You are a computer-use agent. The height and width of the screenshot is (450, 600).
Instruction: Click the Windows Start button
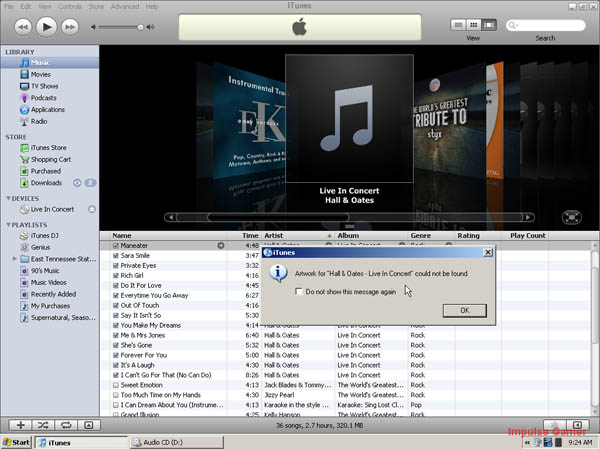tap(16, 442)
